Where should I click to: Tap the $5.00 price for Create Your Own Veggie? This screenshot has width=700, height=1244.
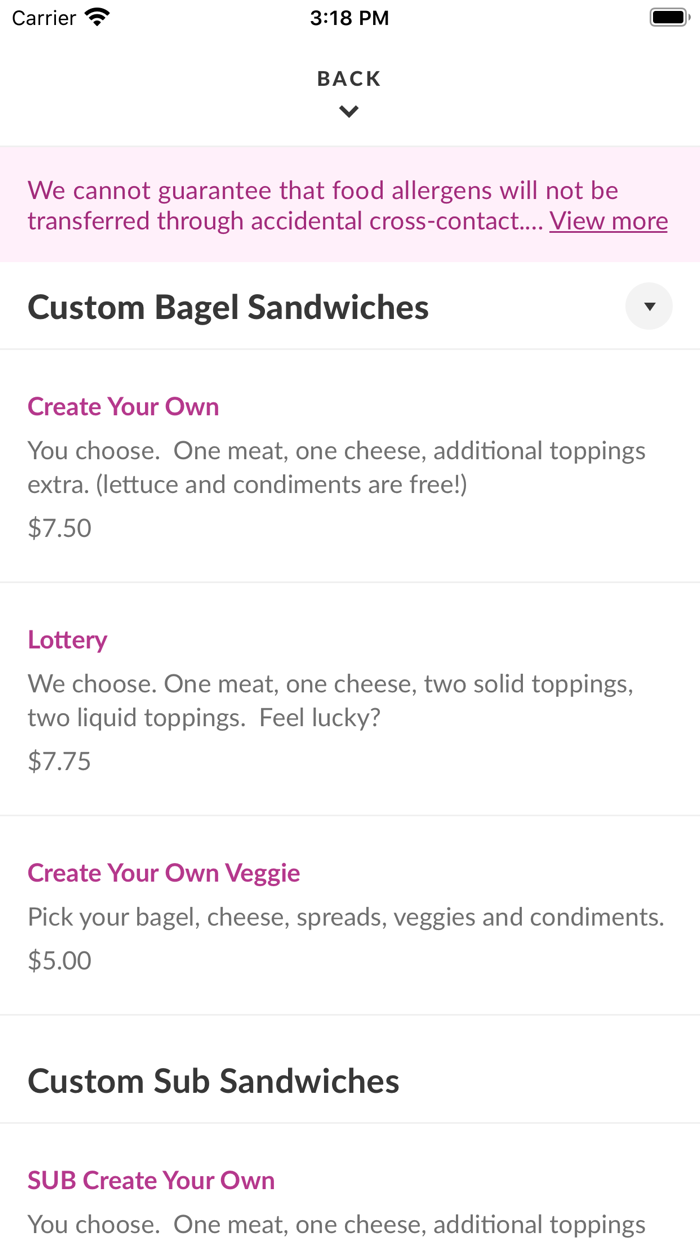pos(58,960)
